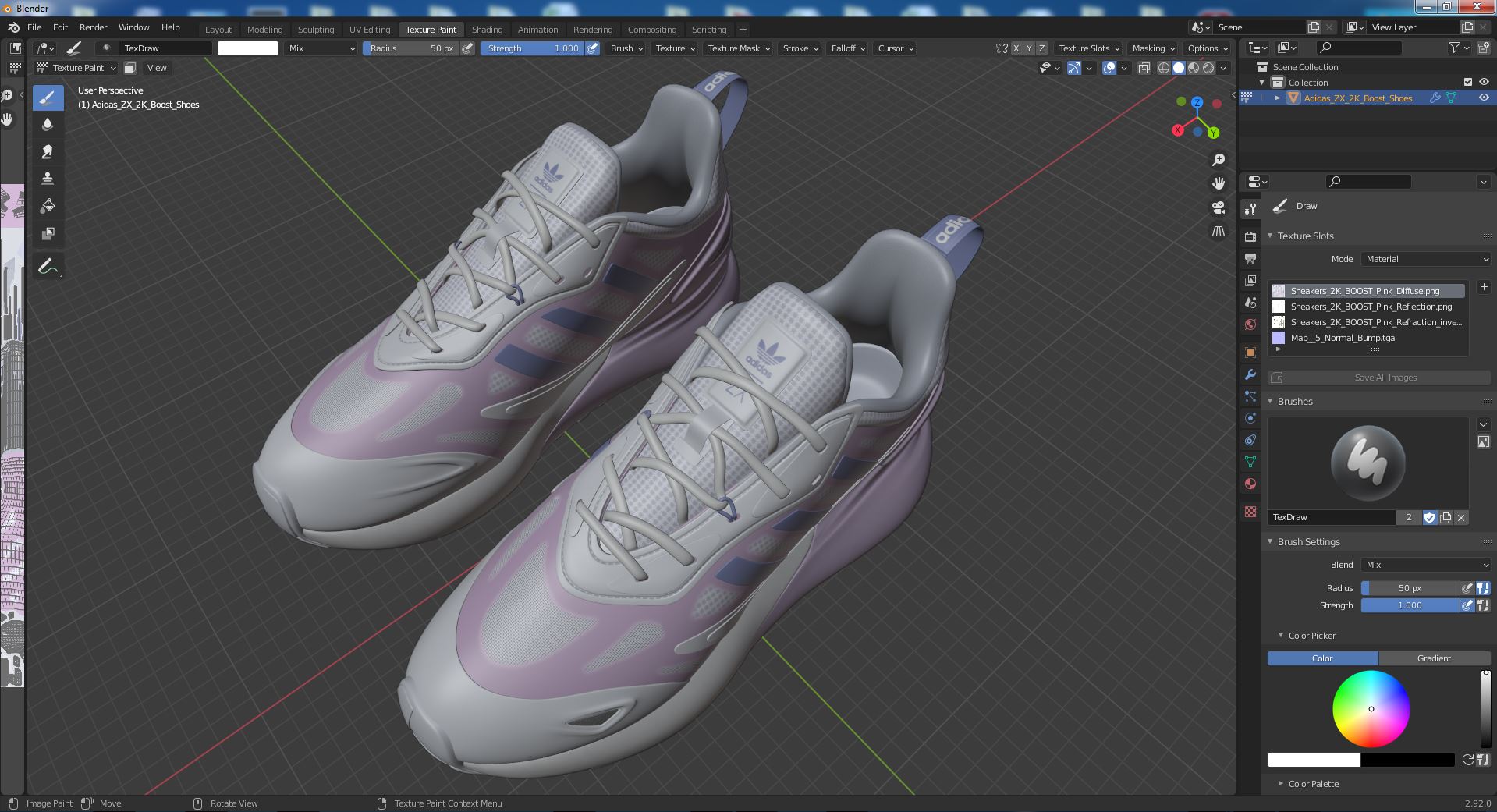Select the Draw brush tool
Screen dimensions: 1497x812
(x=48, y=98)
